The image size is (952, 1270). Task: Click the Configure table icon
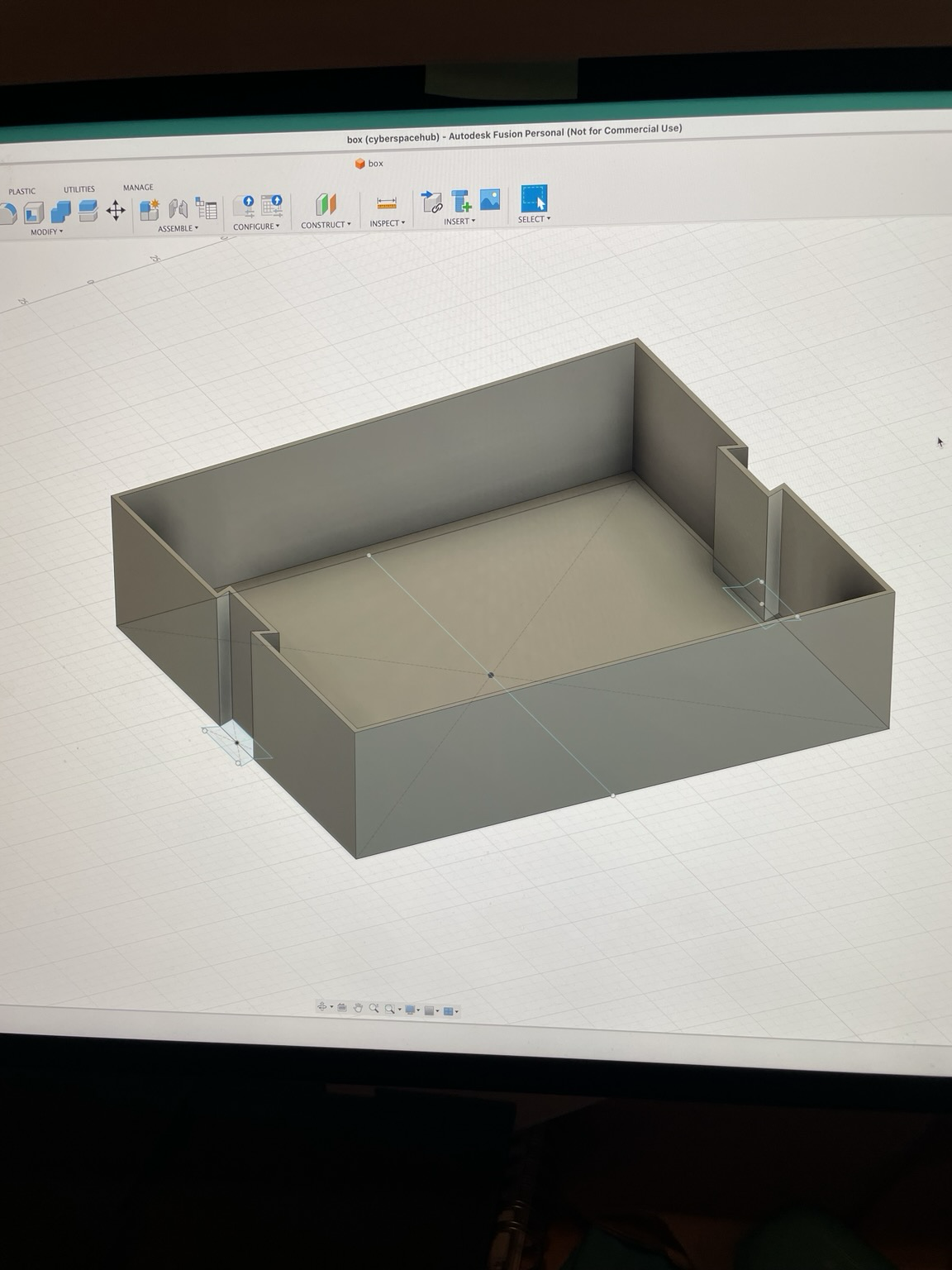click(x=272, y=206)
